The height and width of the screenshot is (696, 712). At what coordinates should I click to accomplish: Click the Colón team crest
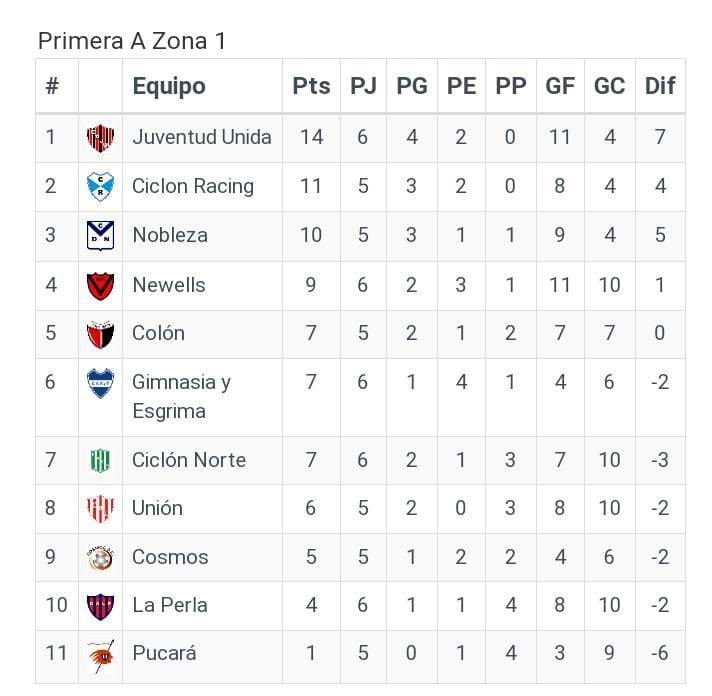click(100, 333)
